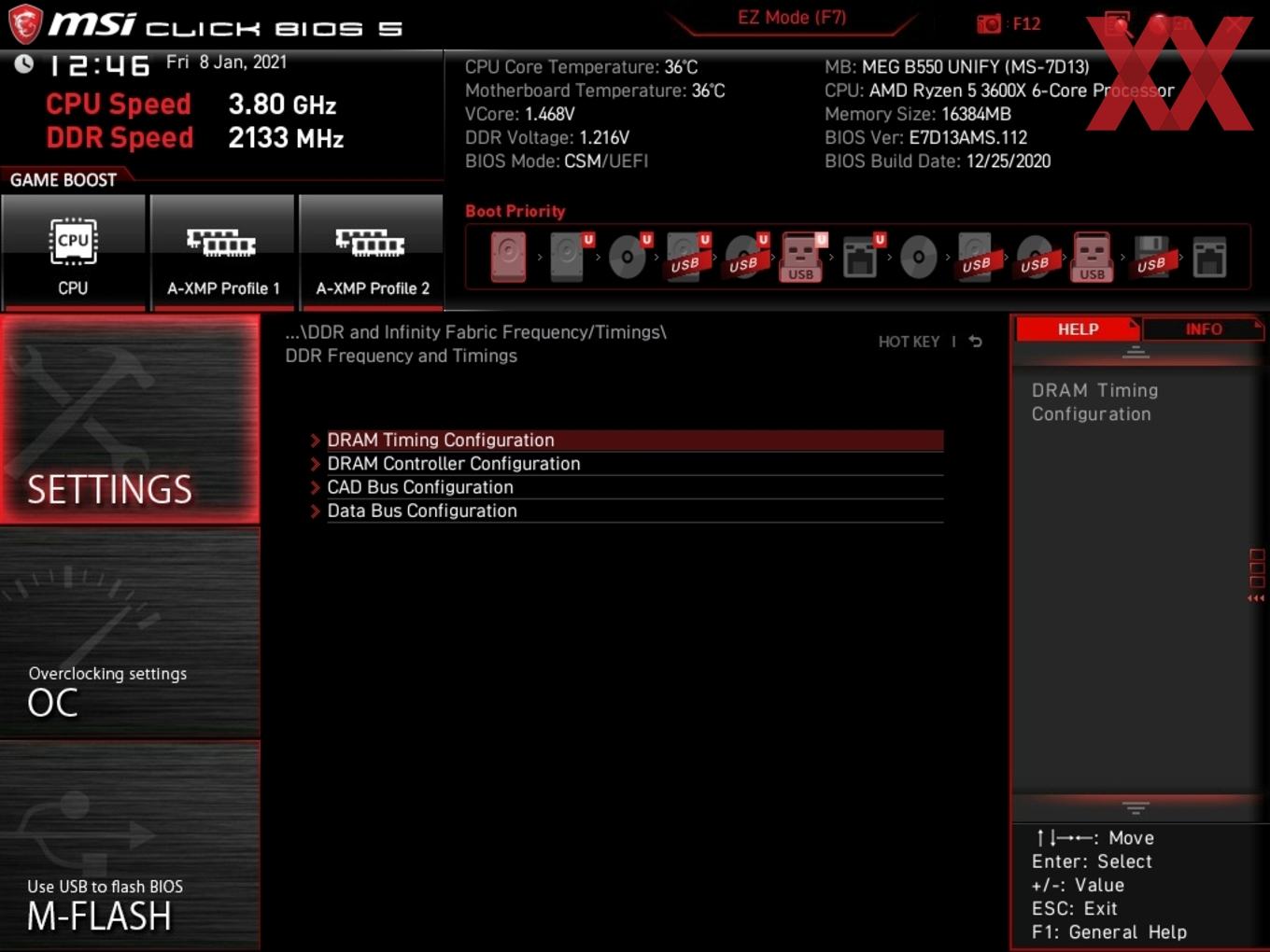This screenshot has height=952, width=1270.
Task: Select legacy USB key boot icon without U badge
Action: click(1092, 258)
